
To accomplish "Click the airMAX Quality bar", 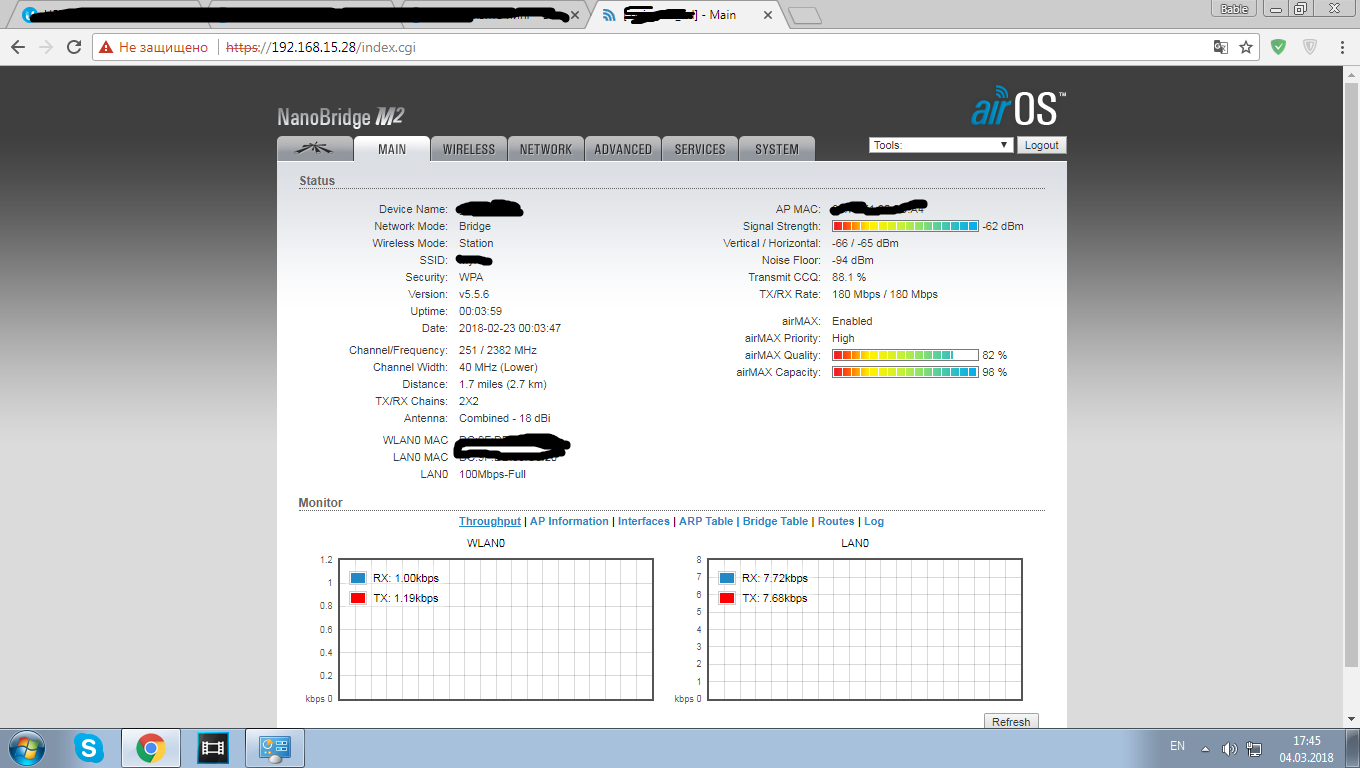I will [x=905, y=355].
